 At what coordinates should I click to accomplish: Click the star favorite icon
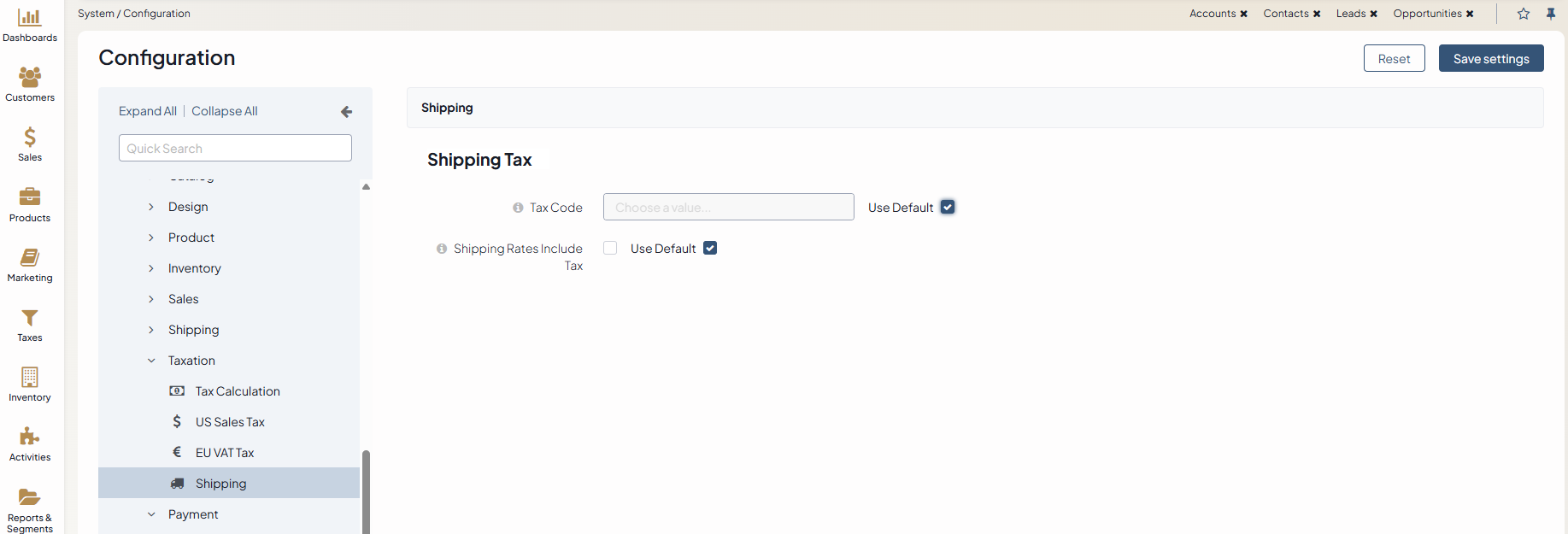coord(1524,14)
